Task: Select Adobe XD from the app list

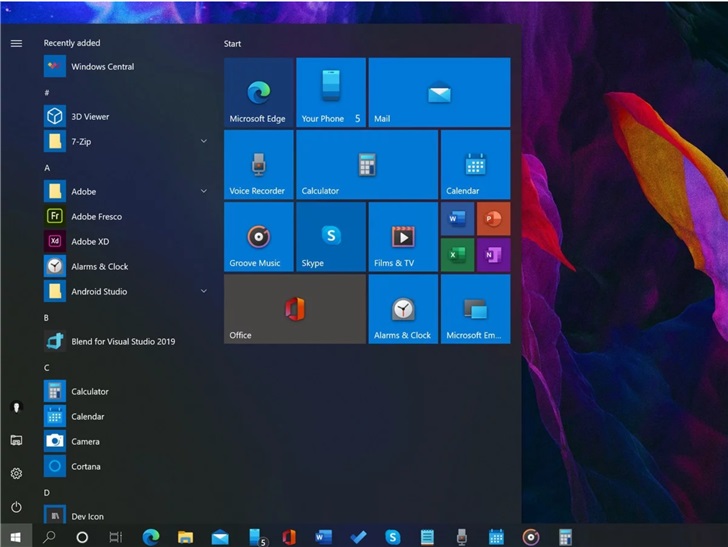Action: pyautogui.click(x=90, y=242)
